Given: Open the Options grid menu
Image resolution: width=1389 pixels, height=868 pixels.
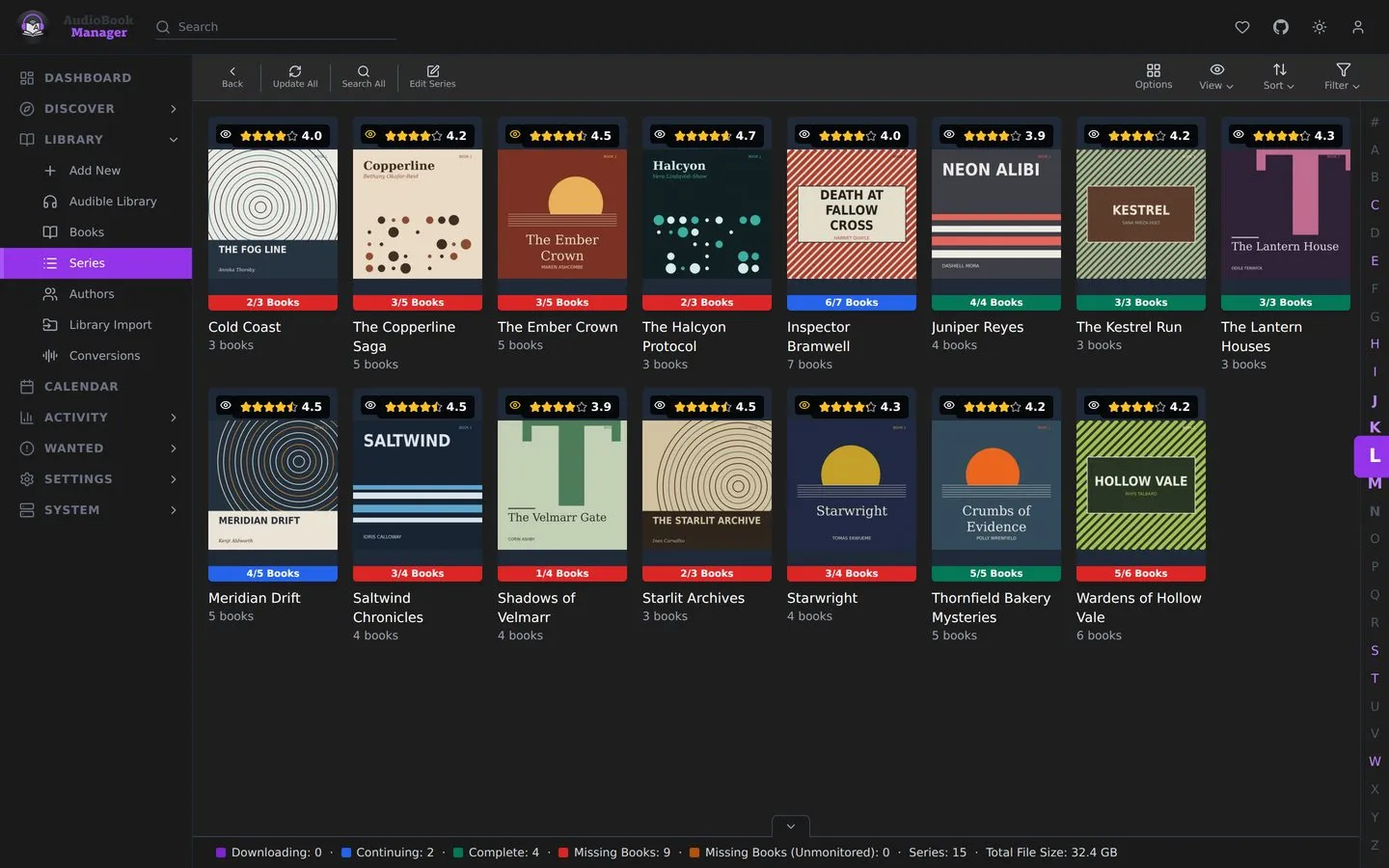Looking at the screenshot, I should coord(1154,76).
